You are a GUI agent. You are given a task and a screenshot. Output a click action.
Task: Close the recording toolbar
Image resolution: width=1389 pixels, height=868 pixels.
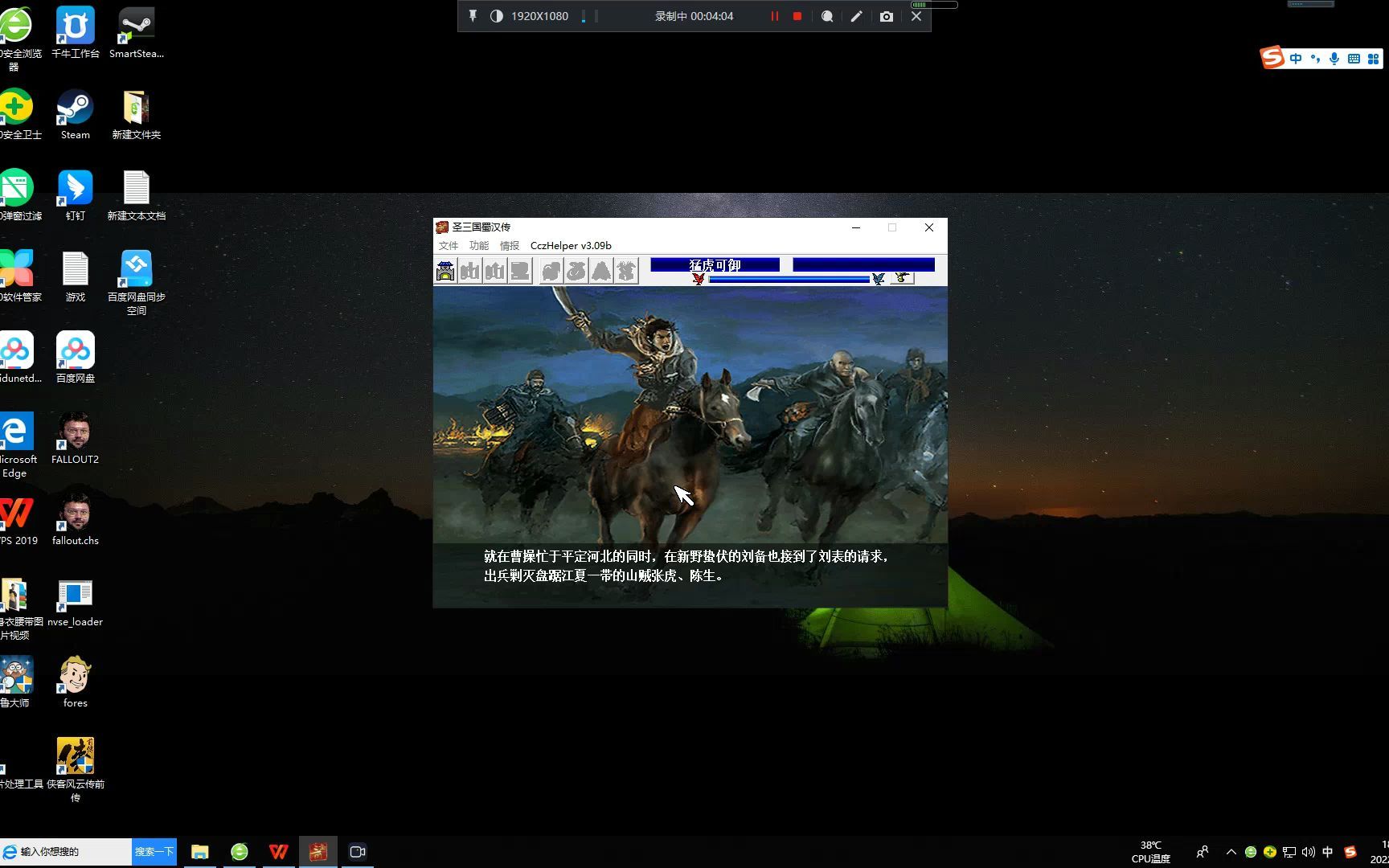click(x=916, y=16)
